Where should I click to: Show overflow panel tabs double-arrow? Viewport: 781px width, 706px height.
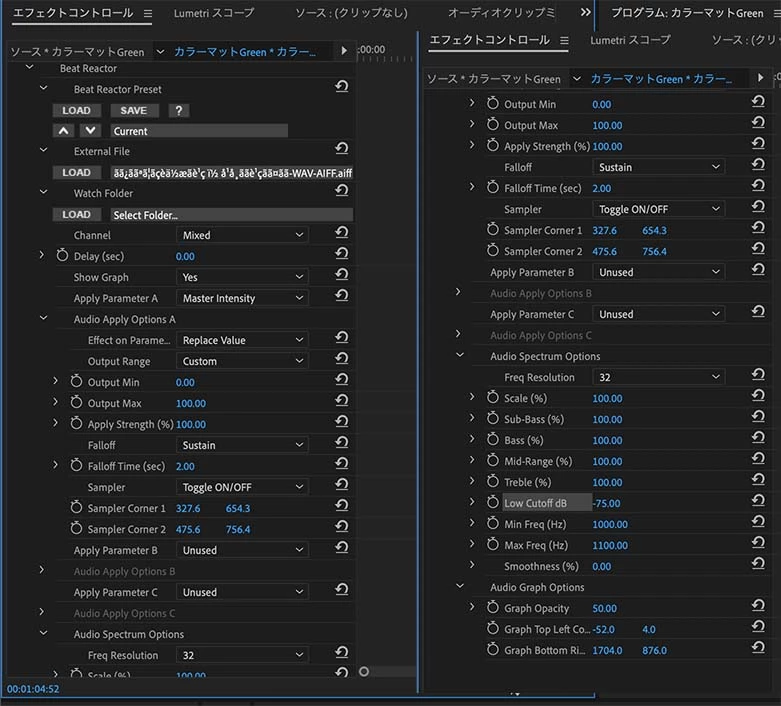pyautogui.click(x=586, y=12)
